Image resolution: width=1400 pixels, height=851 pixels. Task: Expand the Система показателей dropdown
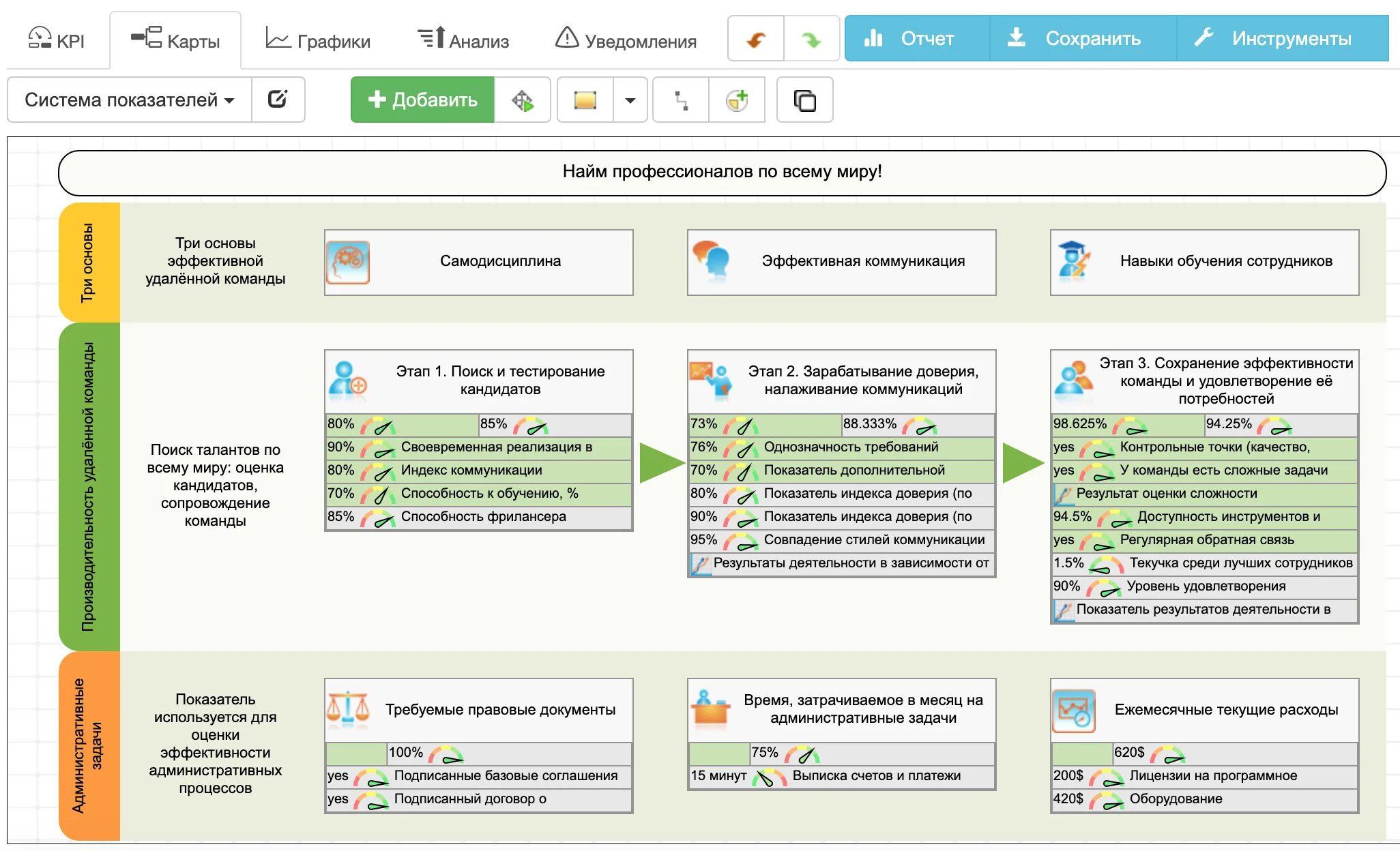click(x=130, y=100)
